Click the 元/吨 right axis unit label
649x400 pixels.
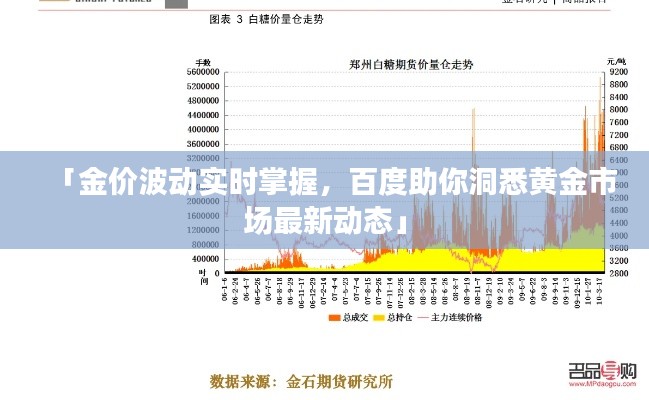(618, 62)
